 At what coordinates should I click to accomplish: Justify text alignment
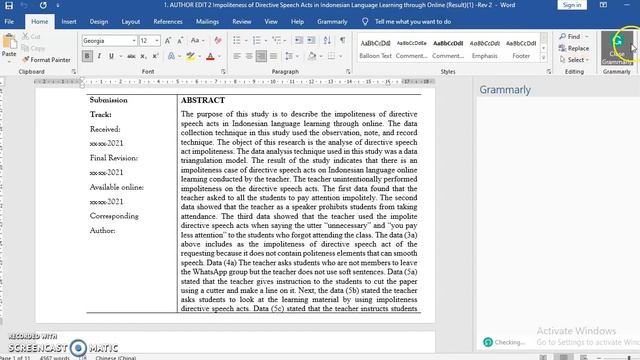coord(273,56)
